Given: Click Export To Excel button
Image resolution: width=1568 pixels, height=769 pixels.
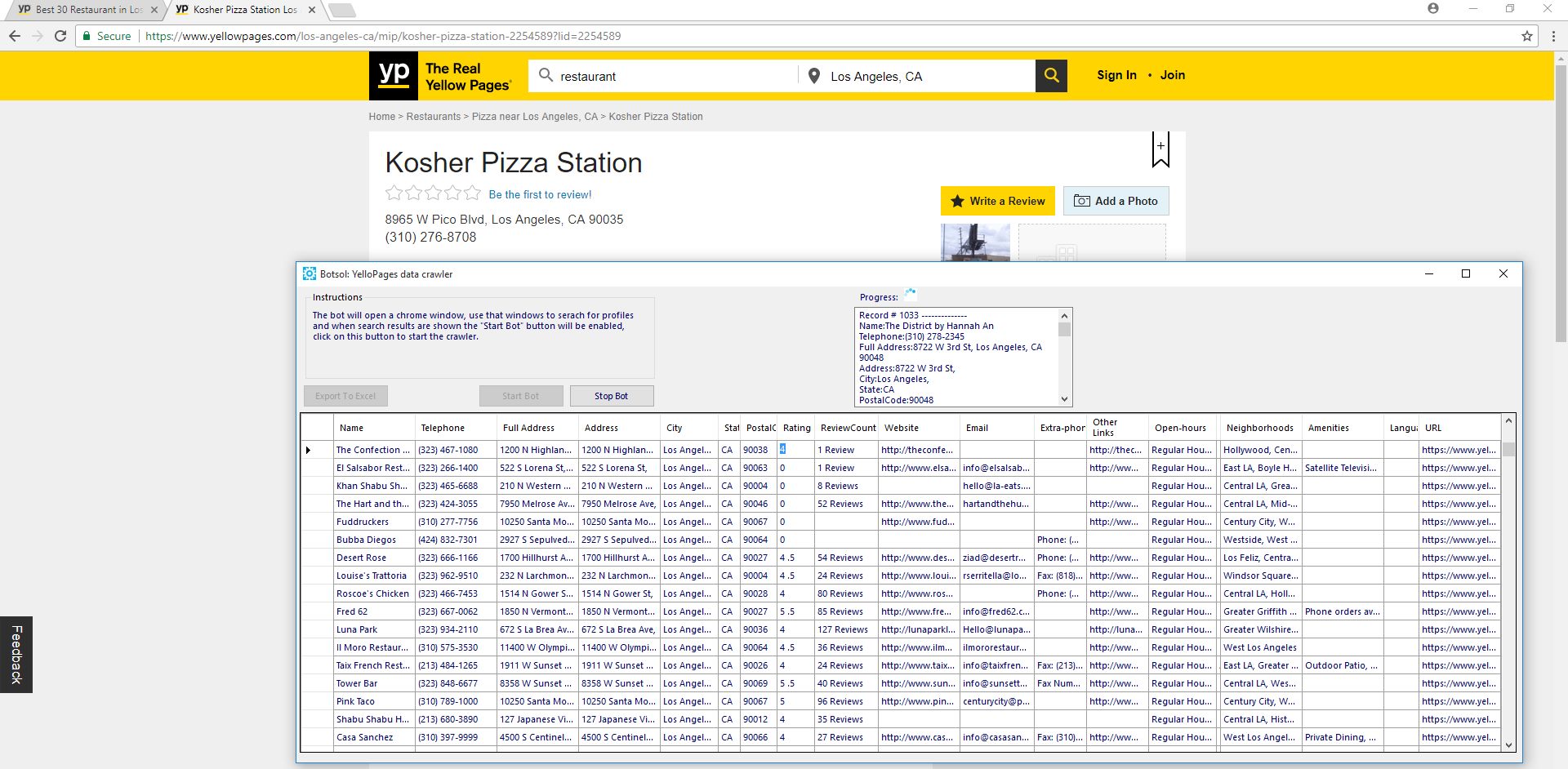Looking at the screenshot, I should click(x=345, y=396).
